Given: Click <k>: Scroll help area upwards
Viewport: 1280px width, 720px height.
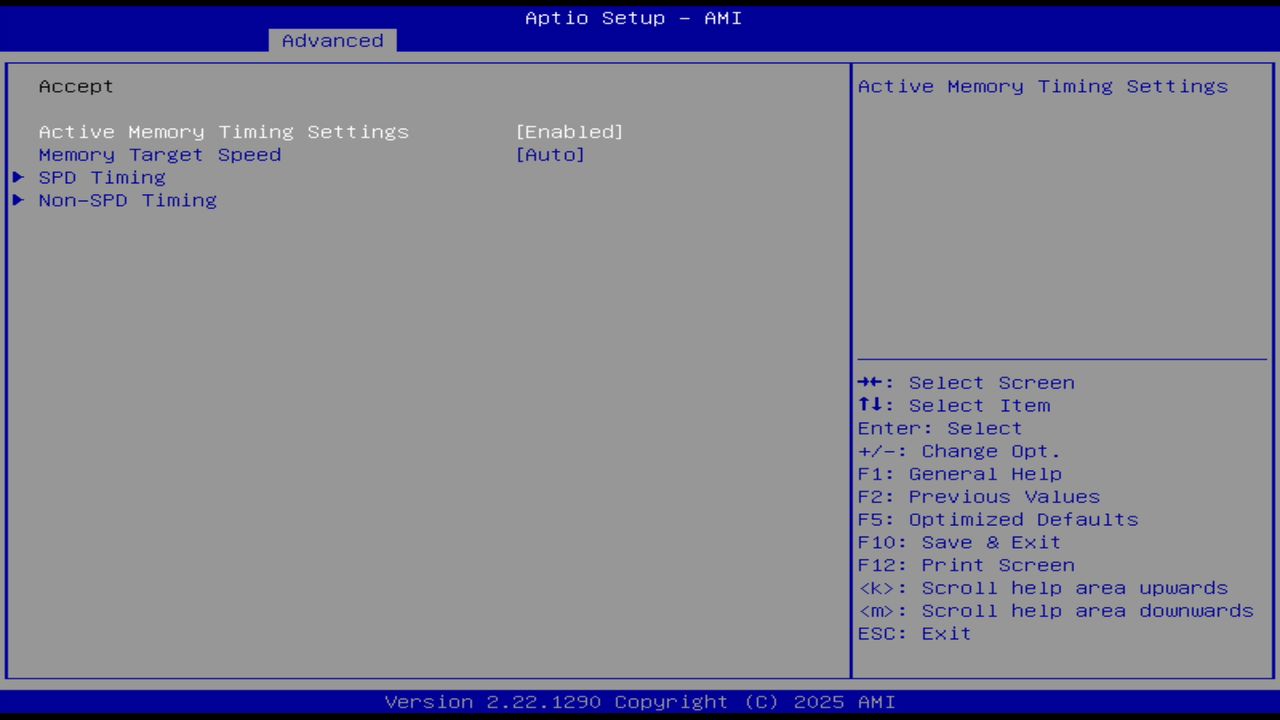Looking at the screenshot, I should [1043, 588].
